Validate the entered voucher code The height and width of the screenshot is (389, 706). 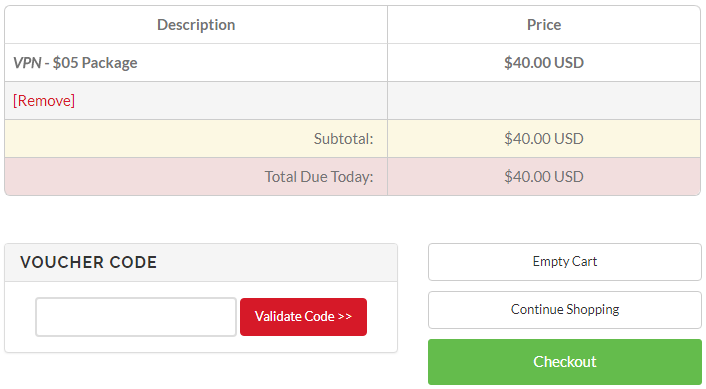pyautogui.click(x=303, y=317)
